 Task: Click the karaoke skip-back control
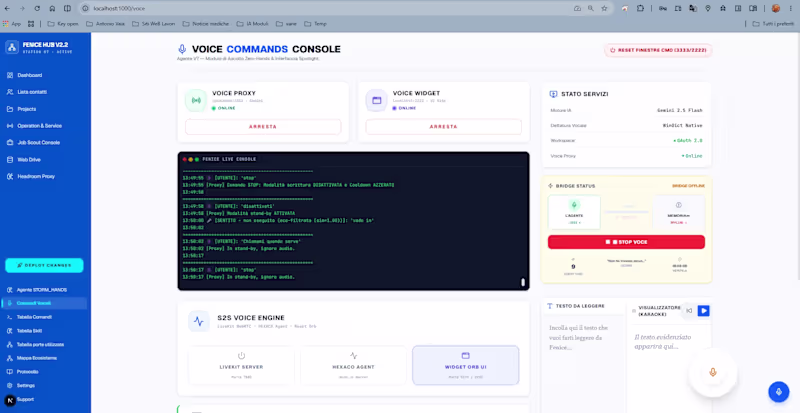[689, 311]
